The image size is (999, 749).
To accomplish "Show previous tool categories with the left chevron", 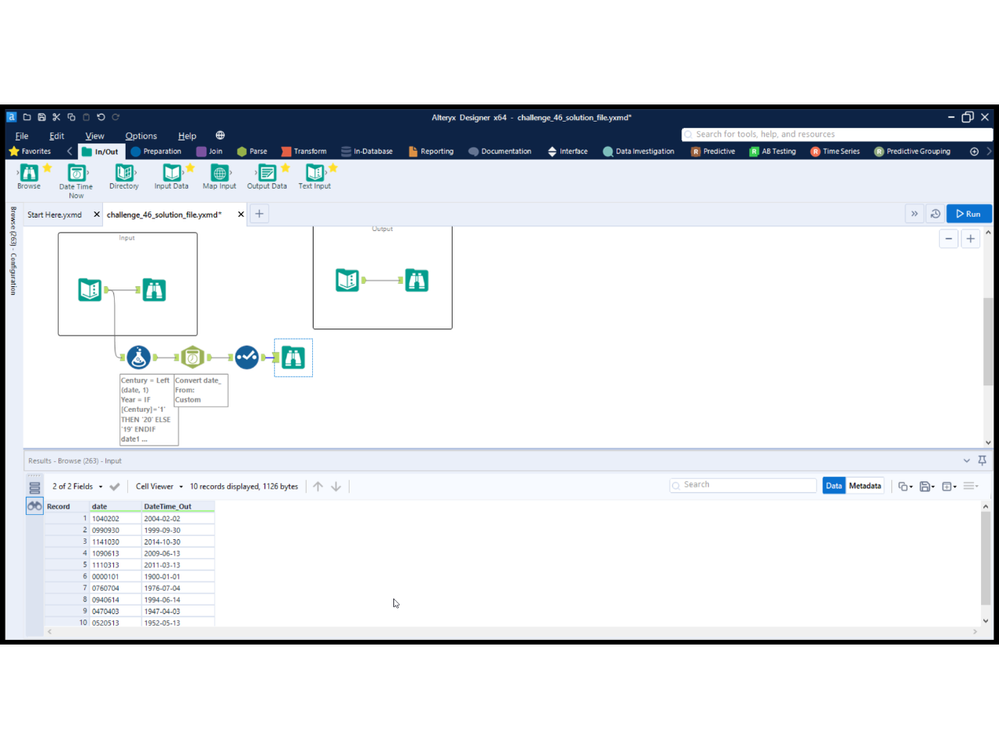I will tap(69, 152).
